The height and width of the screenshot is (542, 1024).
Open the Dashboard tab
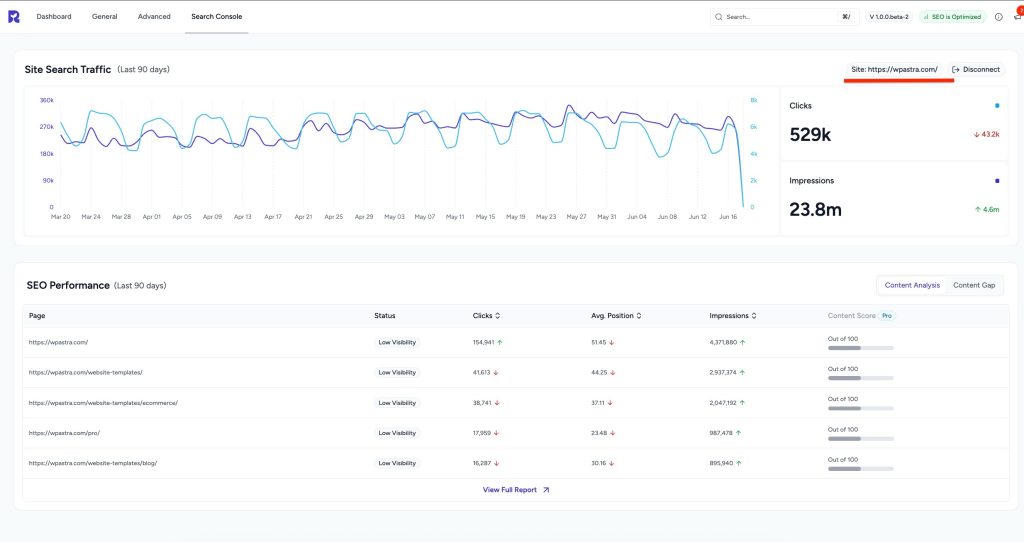(54, 16)
